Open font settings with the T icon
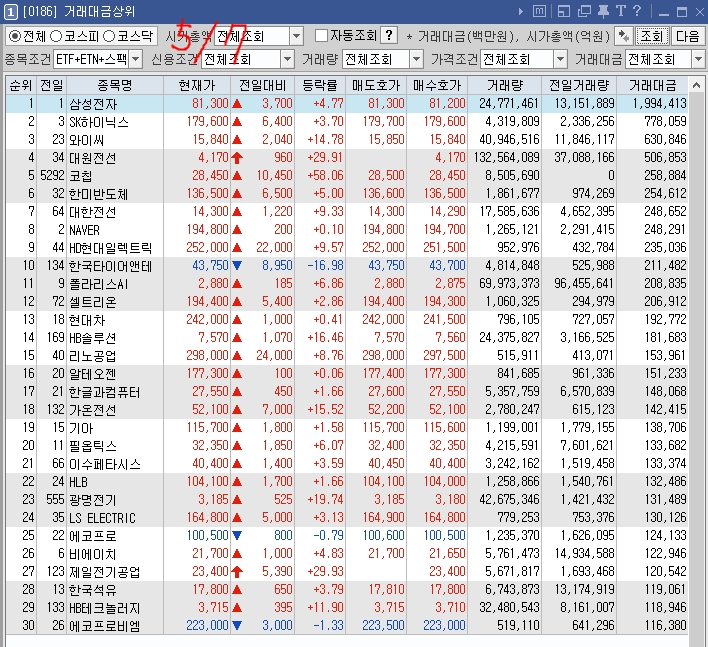The height and width of the screenshot is (647, 708). (x=621, y=11)
